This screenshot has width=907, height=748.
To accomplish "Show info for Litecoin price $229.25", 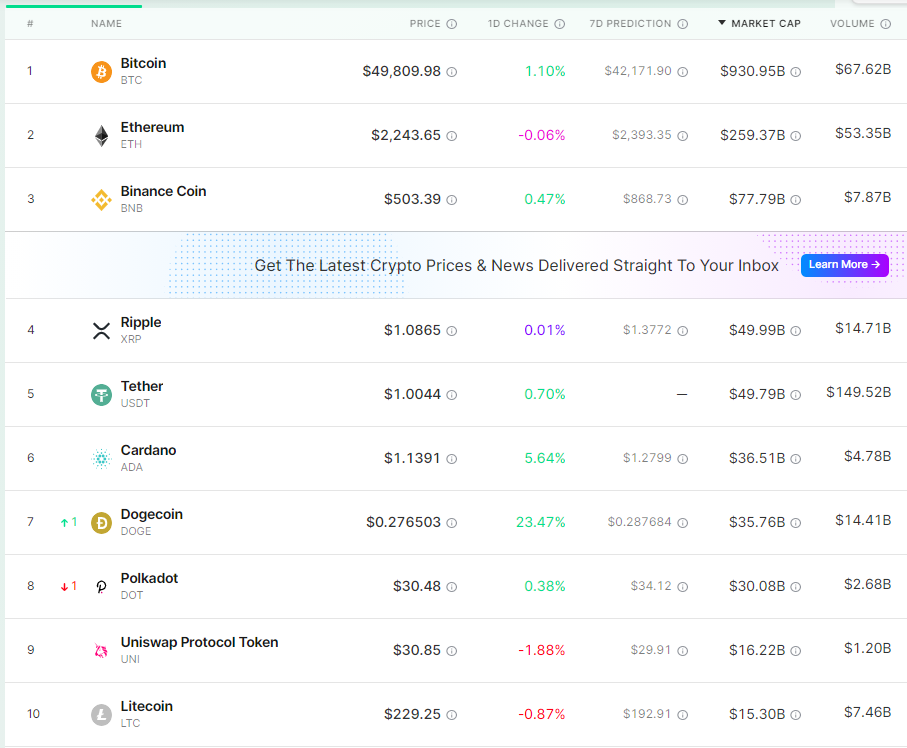I will [x=452, y=715].
